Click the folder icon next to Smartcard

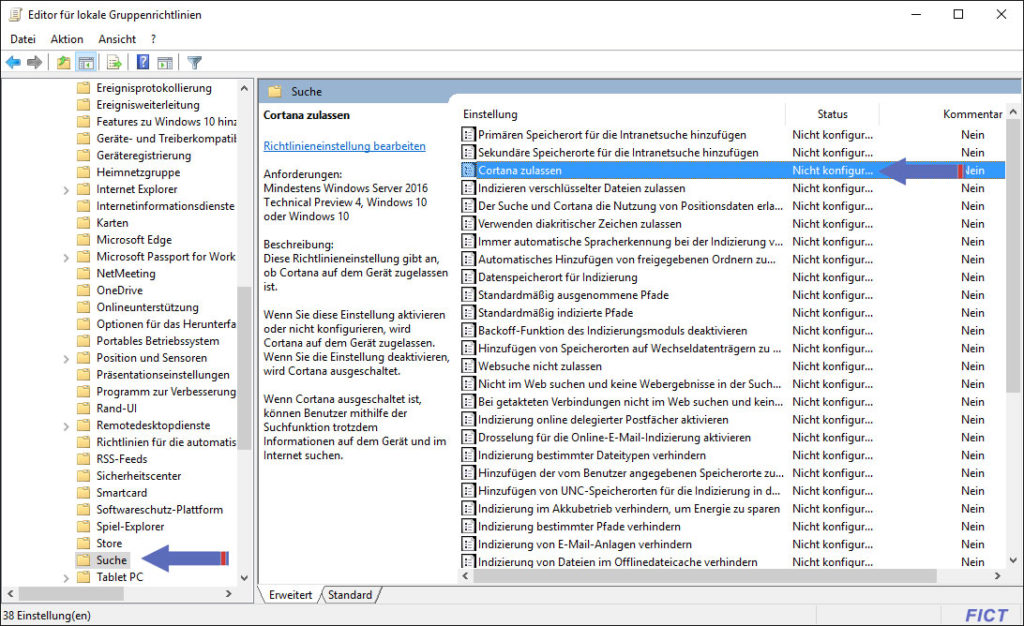[x=83, y=492]
